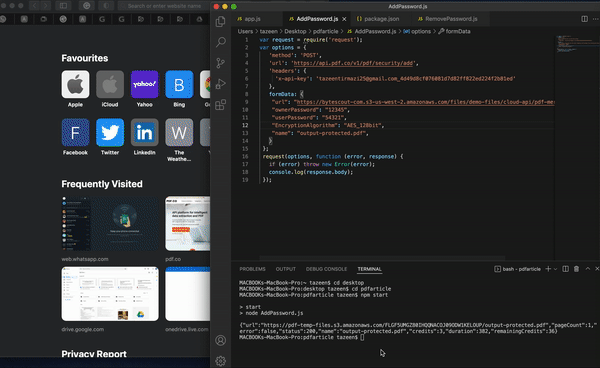
Task: Click console.log(response.body) on line 18
Action: pyautogui.click(x=311, y=172)
